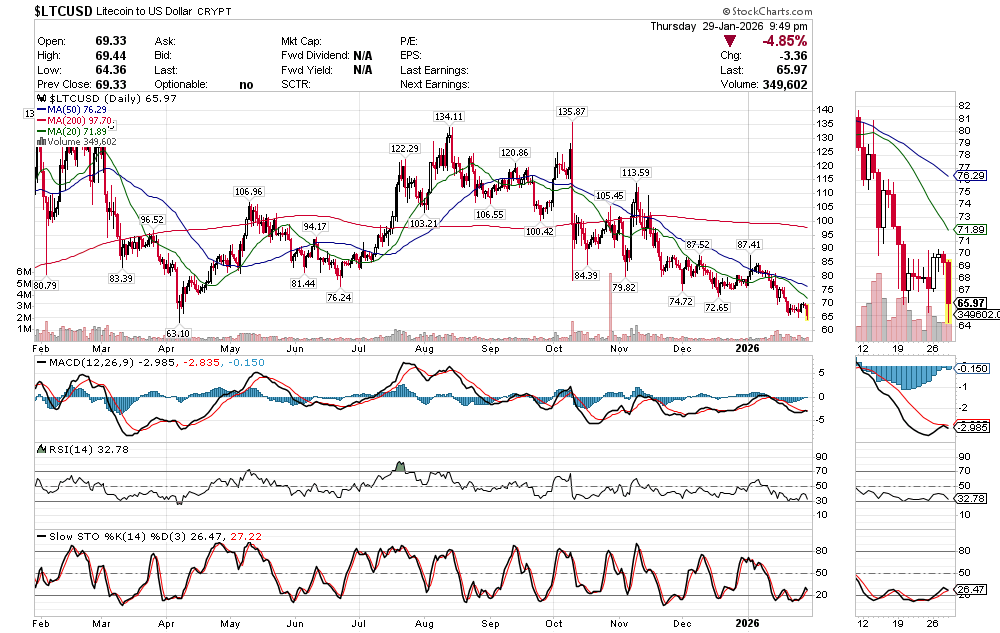Click the $LTCUSD ticker symbol title

69,9
